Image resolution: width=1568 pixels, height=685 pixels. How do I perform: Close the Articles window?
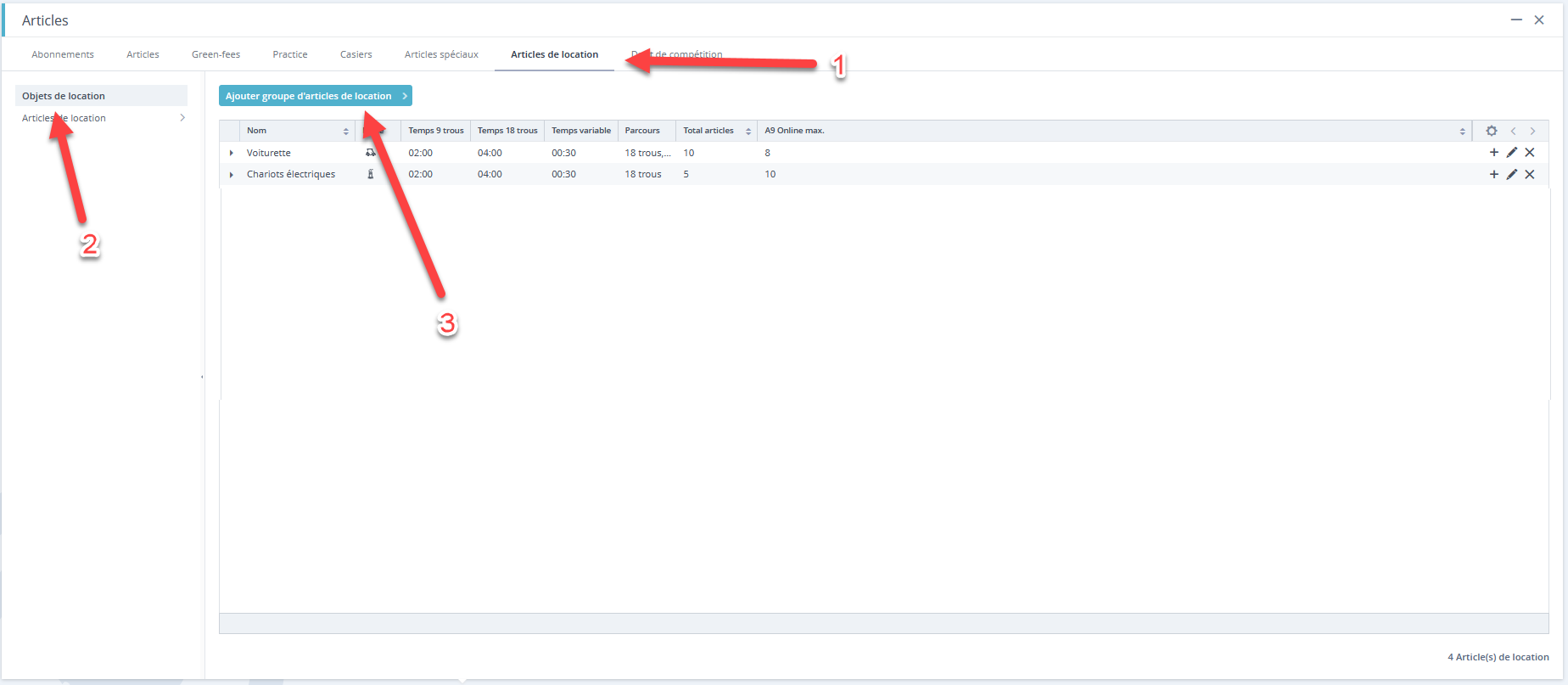pyautogui.click(x=1539, y=20)
